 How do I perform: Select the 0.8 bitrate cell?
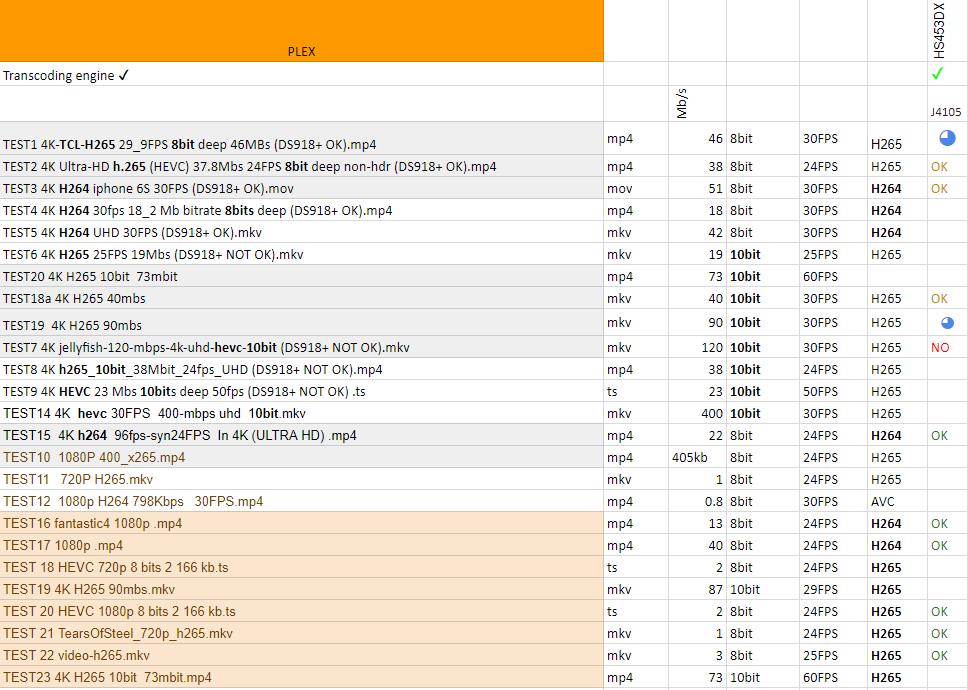point(697,501)
